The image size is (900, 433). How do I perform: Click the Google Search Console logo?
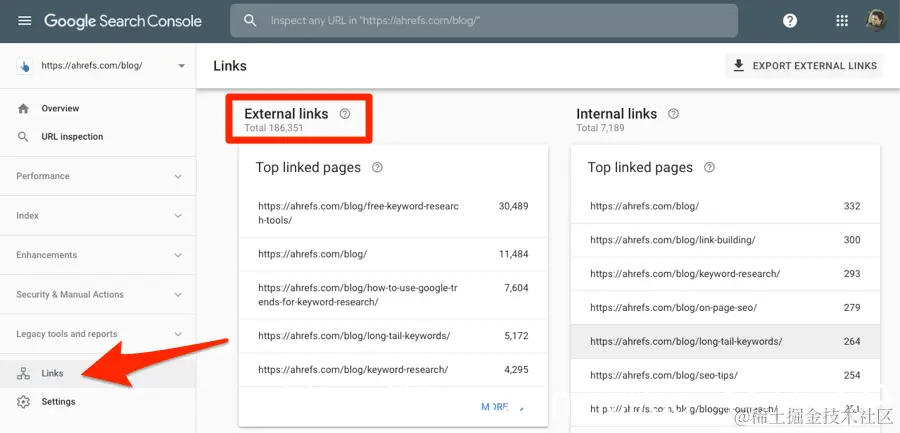123,21
